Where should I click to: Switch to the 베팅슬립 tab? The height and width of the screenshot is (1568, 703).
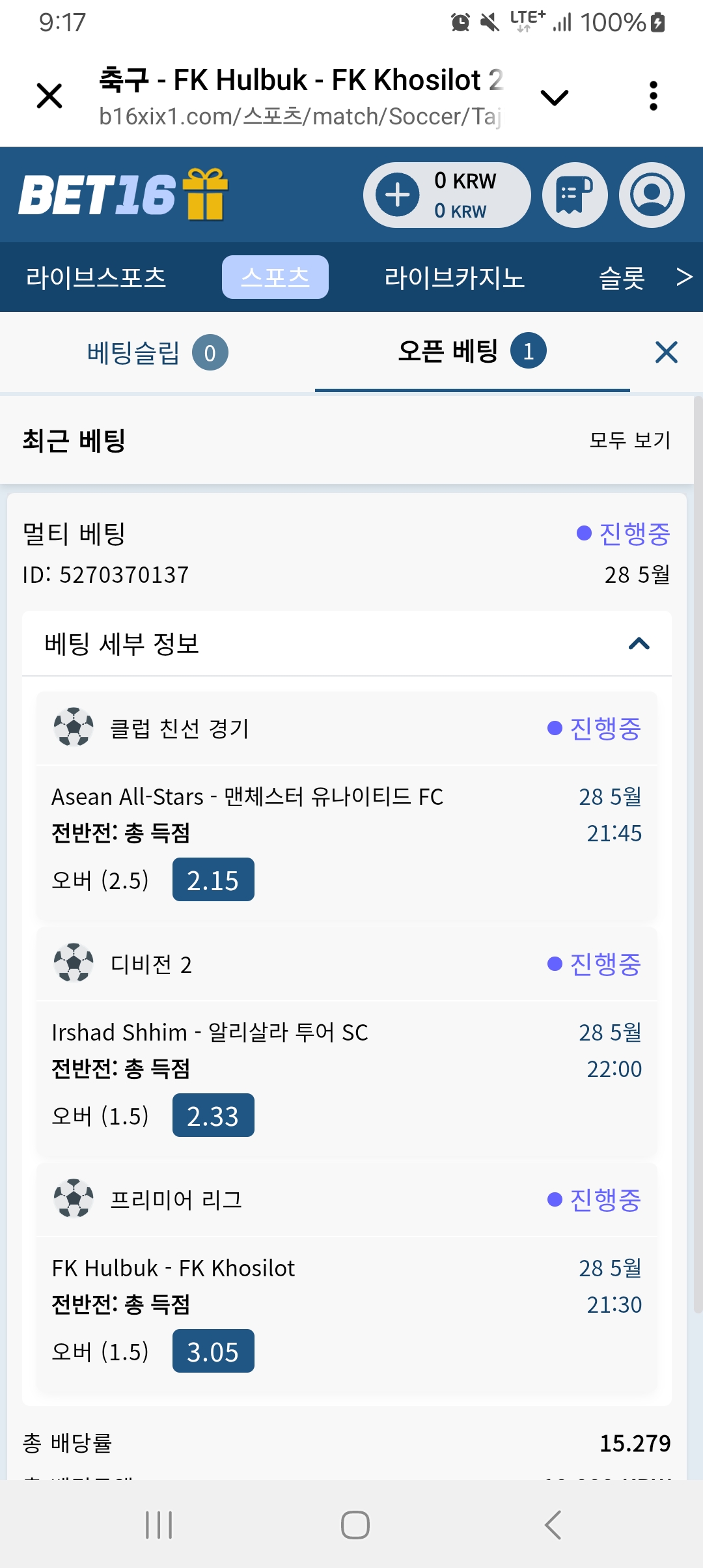pos(157,352)
